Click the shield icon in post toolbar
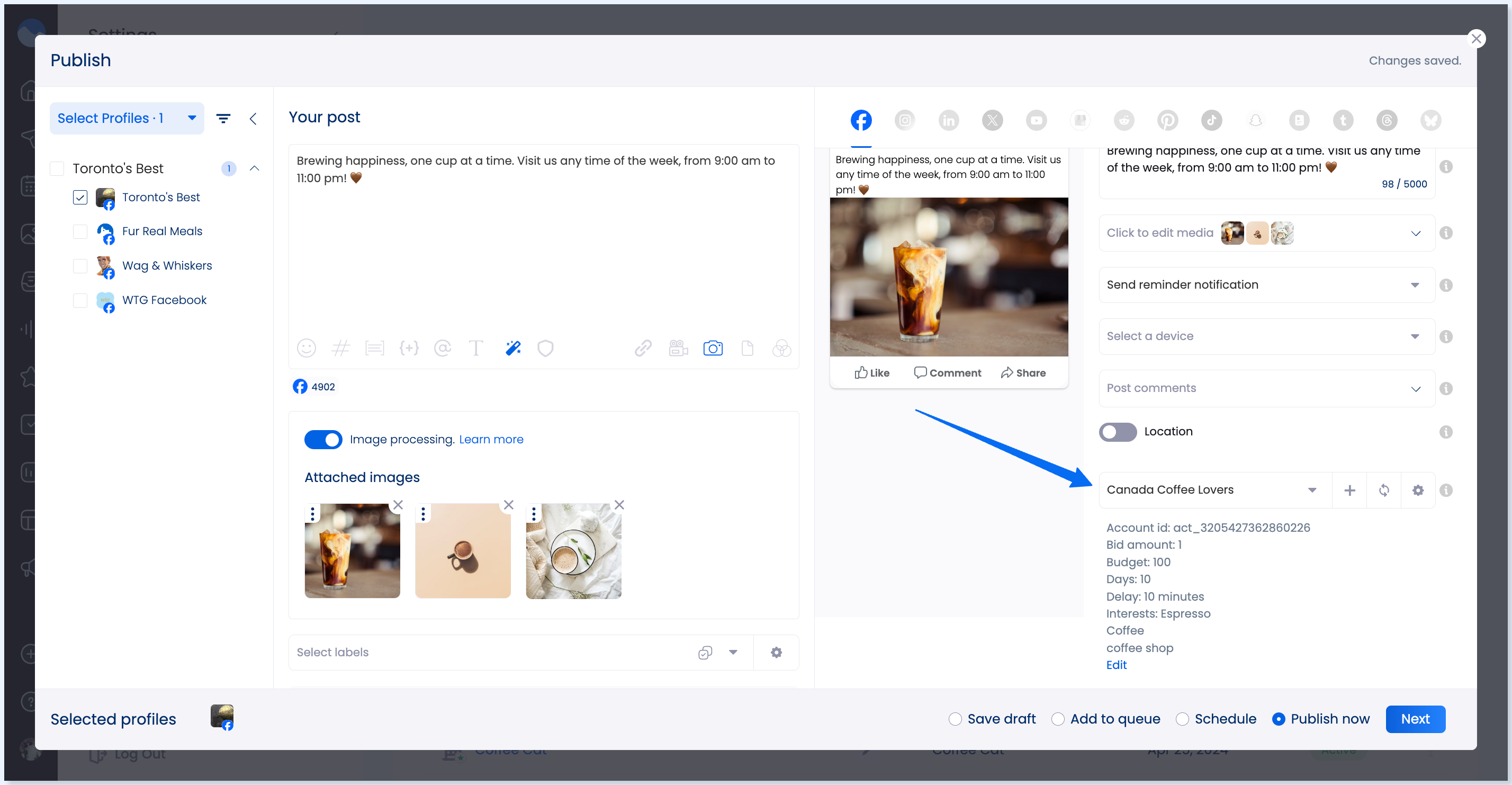The width and height of the screenshot is (1512, 785). (x=545, y=348)
